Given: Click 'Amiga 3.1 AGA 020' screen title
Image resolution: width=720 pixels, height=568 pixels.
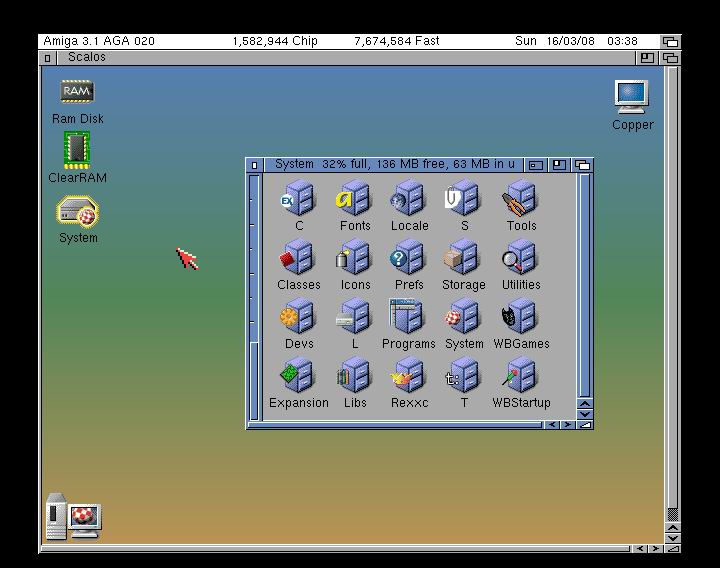Looking at the screenshot, I should click(x=99, y=41).
